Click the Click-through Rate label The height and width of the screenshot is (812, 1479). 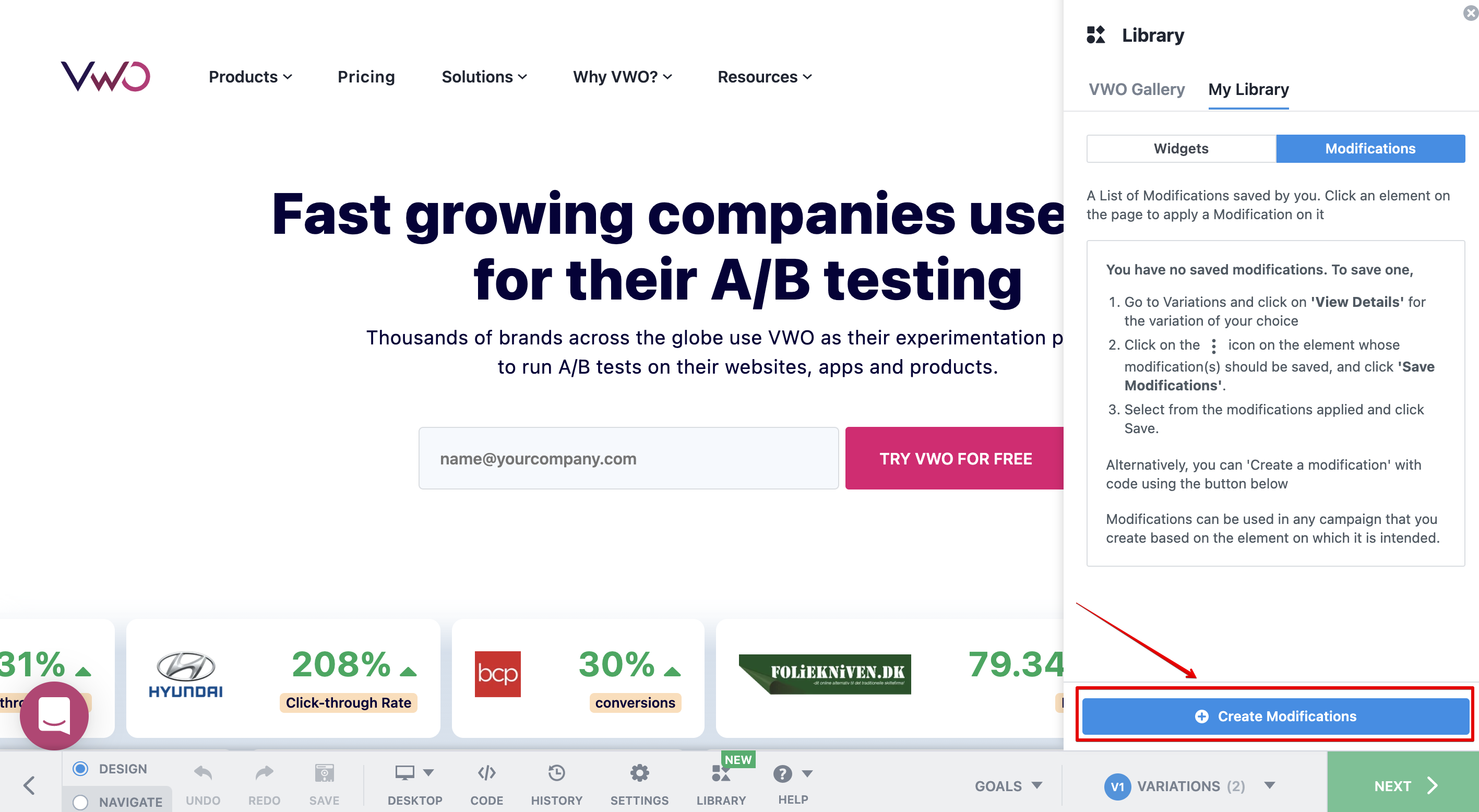pyautogui.click(x=348, y=702)
